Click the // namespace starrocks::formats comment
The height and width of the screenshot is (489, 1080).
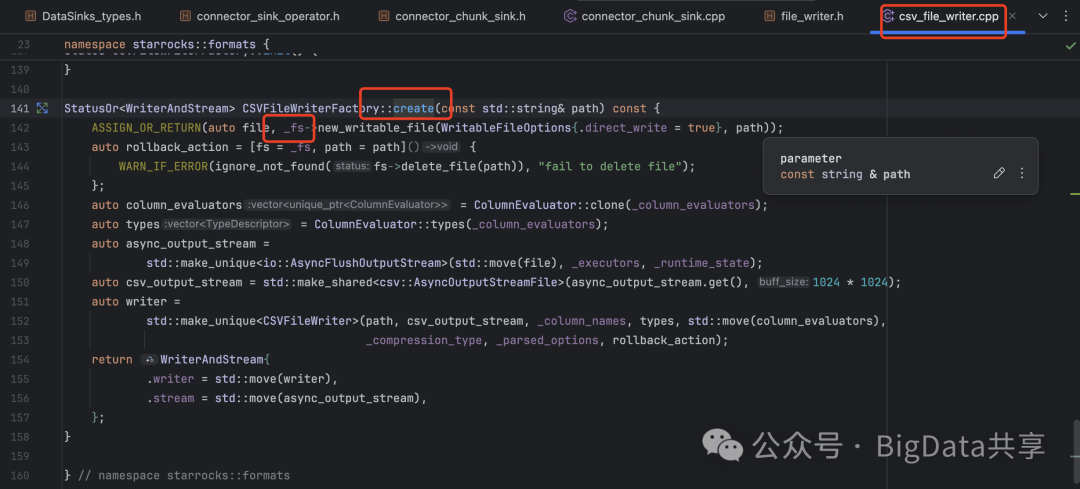183,475
